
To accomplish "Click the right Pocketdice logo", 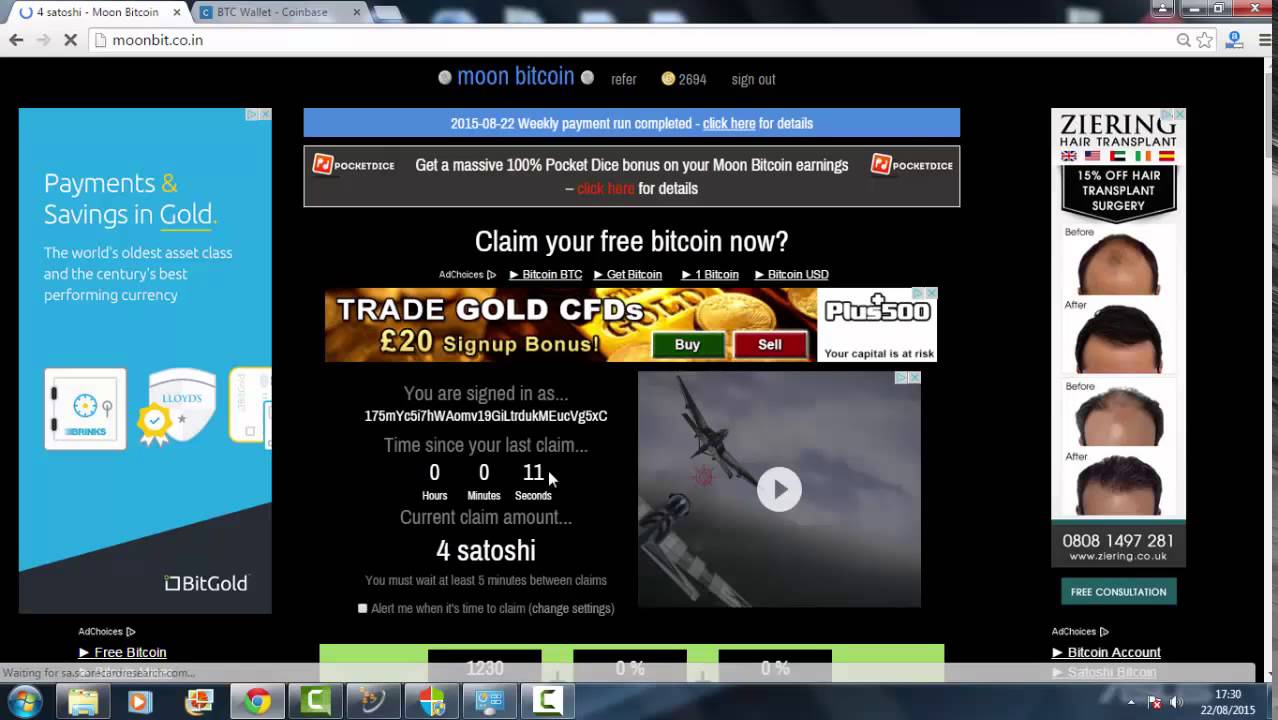I will pyautogui.click(x=911, y=165).
